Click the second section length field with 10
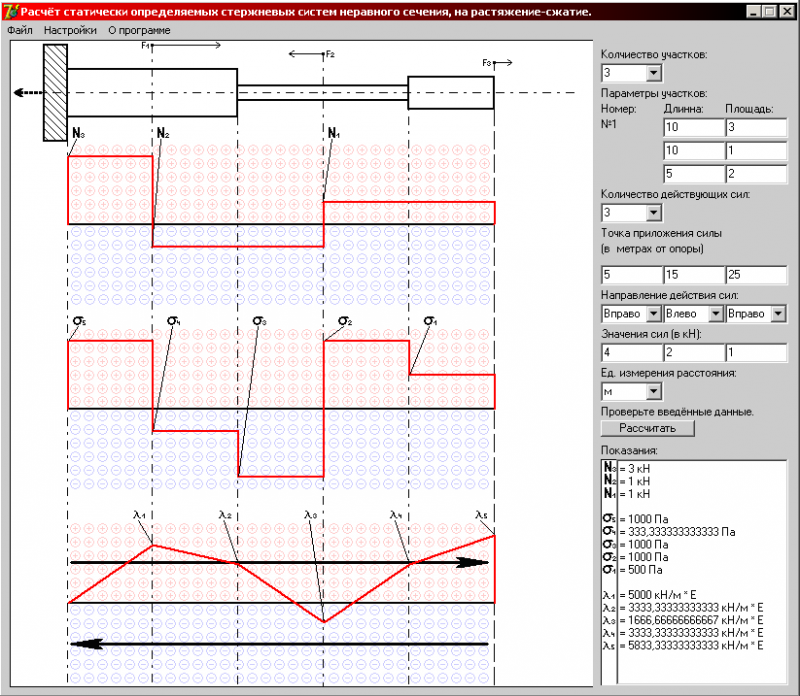Viewport: 800px width, 696px height. (694, 150)
